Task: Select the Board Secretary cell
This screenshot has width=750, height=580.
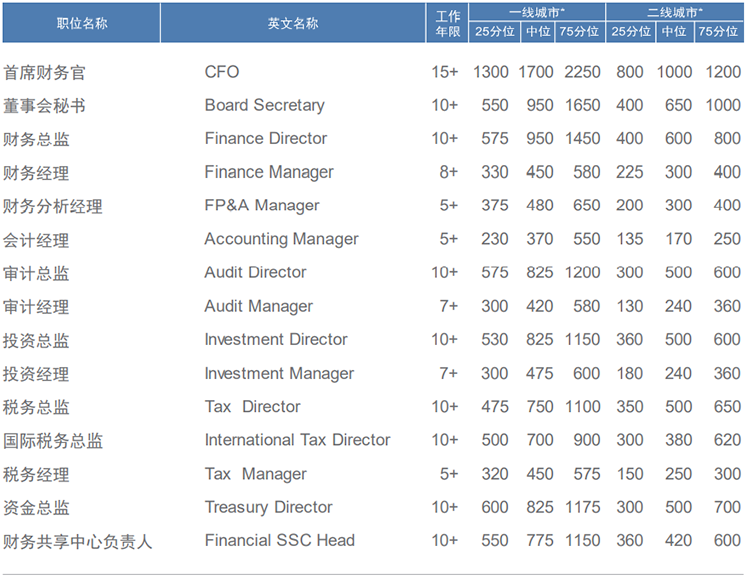Action: coord(264,105)
